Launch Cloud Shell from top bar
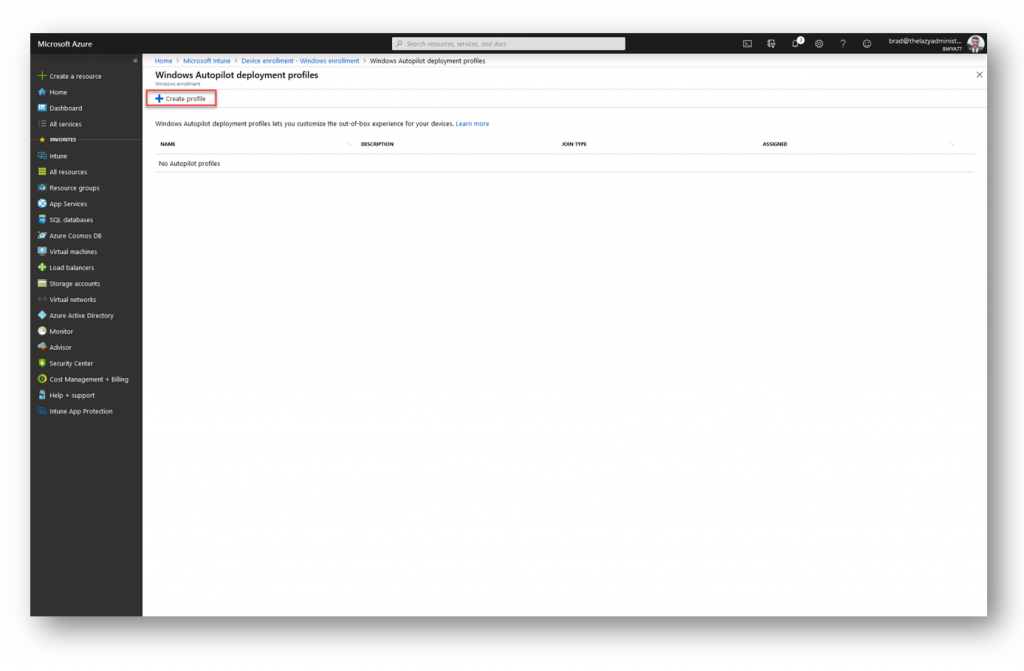The image size is (1024, 671). (x=747, y=44)
